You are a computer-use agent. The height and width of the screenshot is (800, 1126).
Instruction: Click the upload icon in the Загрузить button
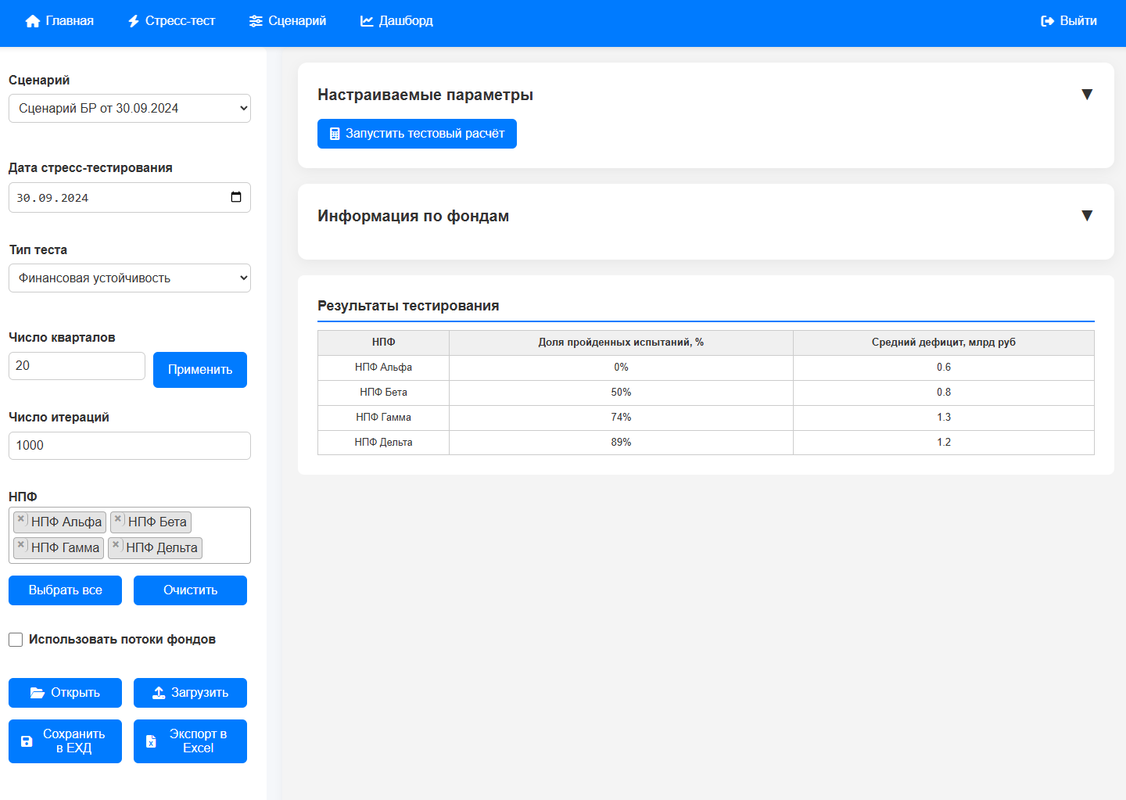(x=159, y=693)
